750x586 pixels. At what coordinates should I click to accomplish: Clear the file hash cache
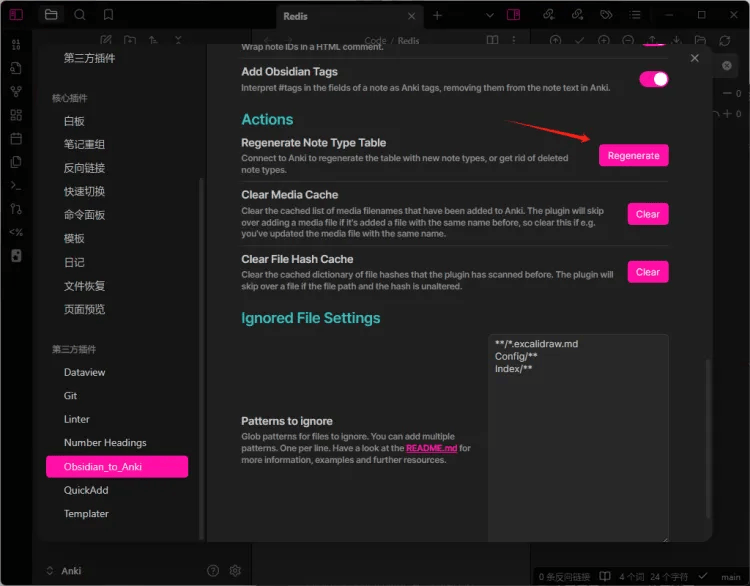[648, 272]
